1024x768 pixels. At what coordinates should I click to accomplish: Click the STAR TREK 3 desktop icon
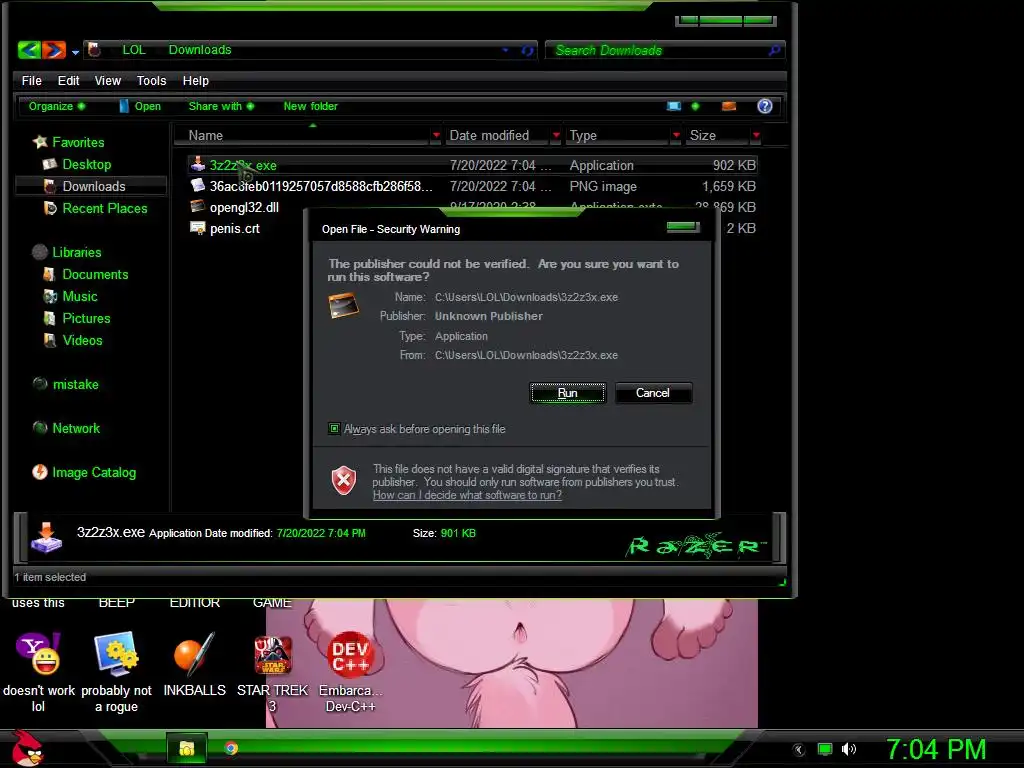pos(272,674)
